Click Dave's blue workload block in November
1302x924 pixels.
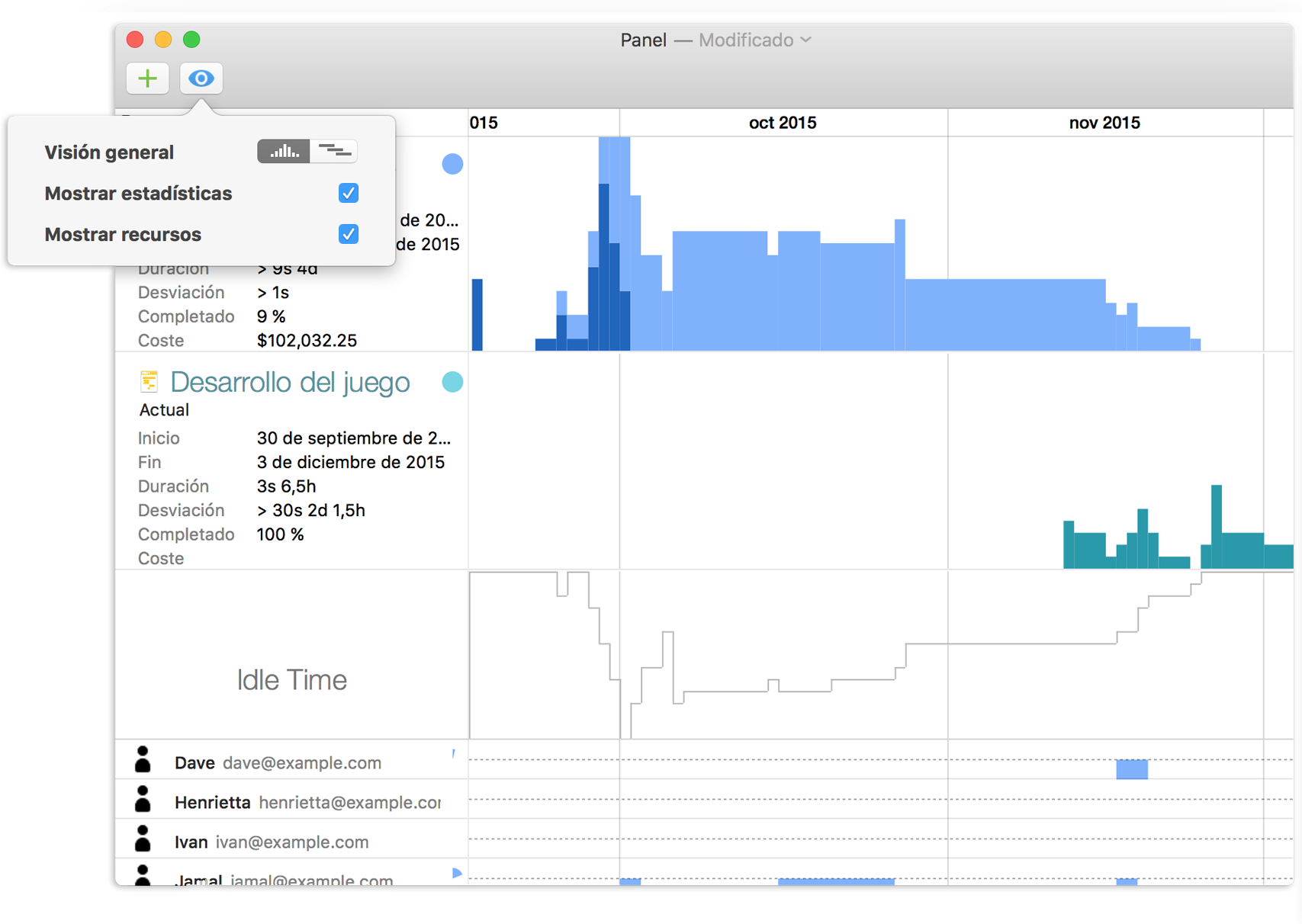[1132, 769]
